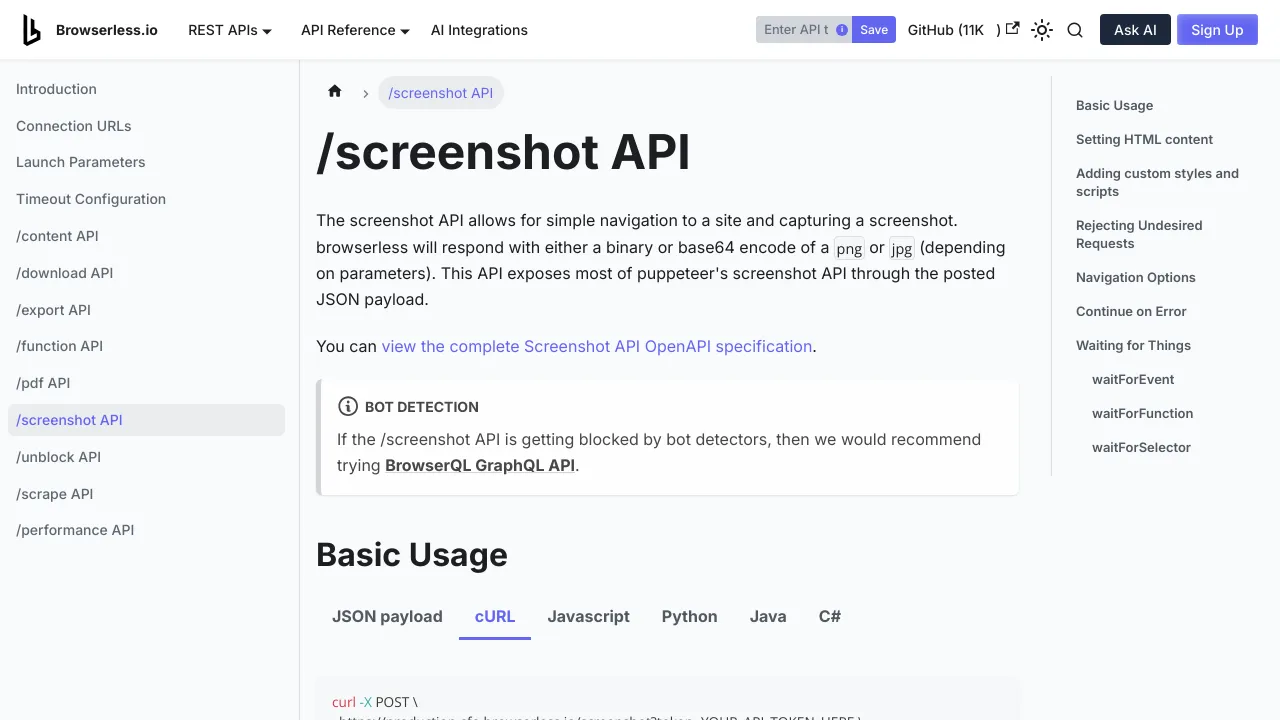Screen dimensions: 1280x720
Task: Select the JSON payload tab
Action: tap(387, 616)
